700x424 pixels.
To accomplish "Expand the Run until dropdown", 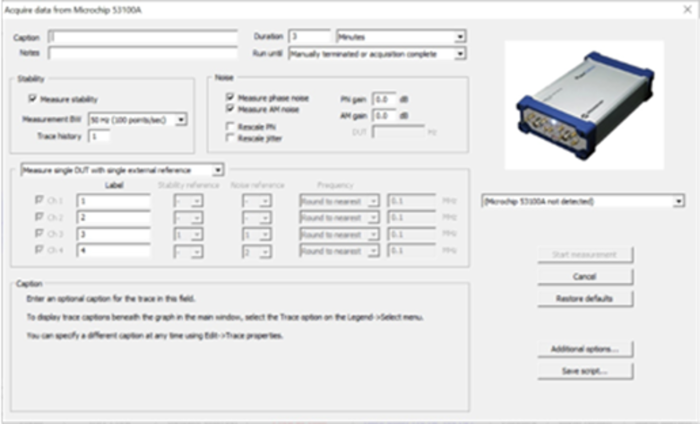I will 377,53.
